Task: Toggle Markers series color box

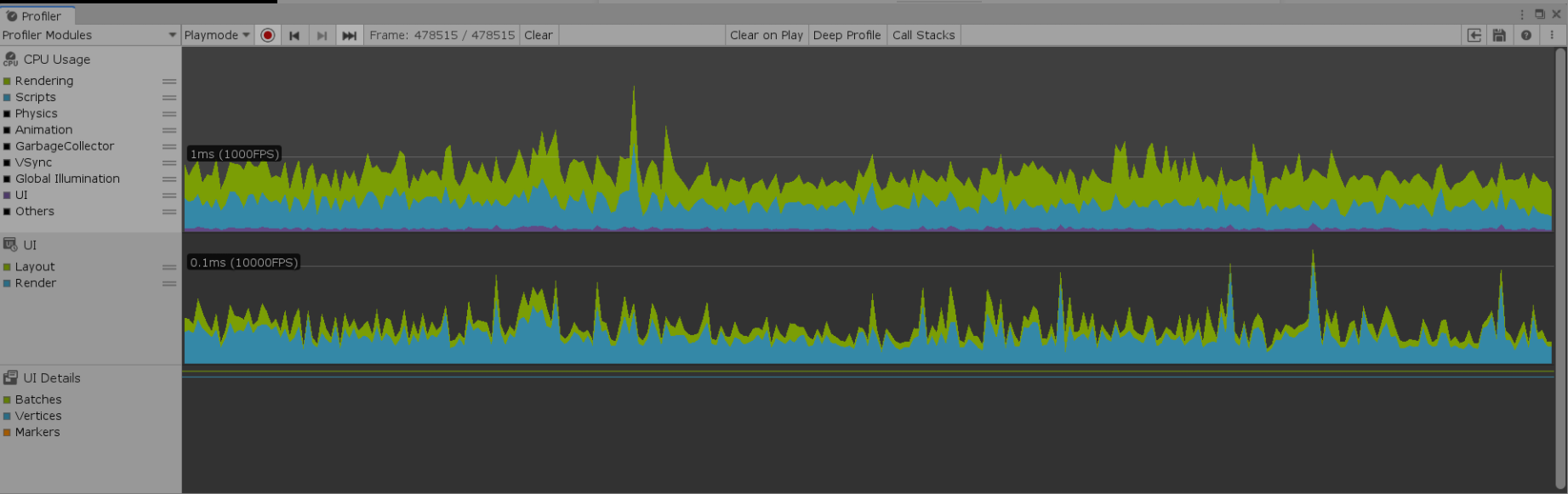Action: pyautogui.click(x=7, y=432)
